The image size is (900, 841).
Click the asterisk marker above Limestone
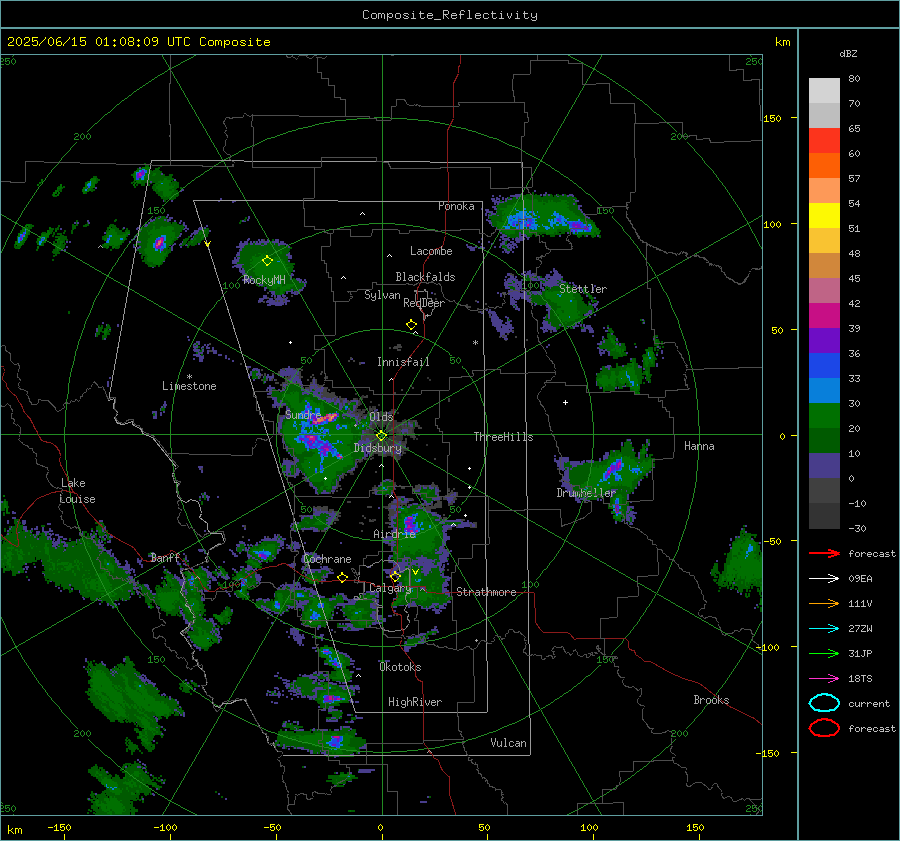(x=189, y=377)
